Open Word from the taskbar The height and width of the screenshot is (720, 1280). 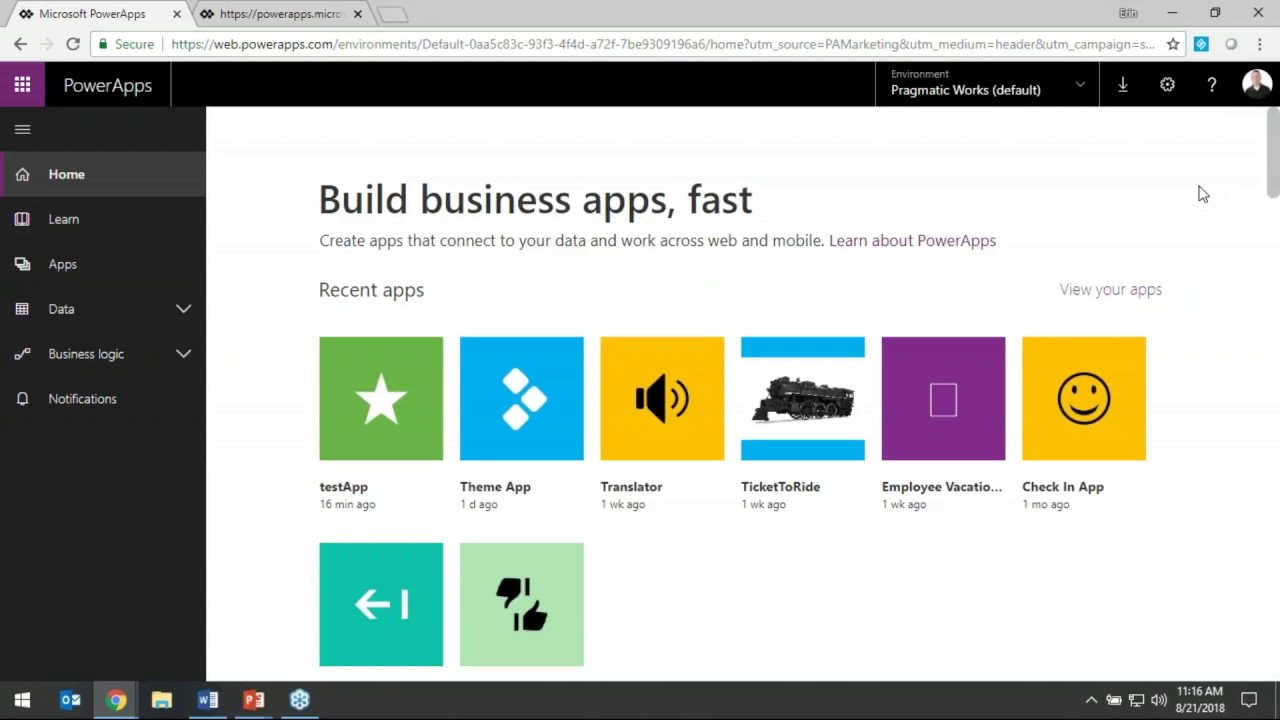[x=207, y=700]
